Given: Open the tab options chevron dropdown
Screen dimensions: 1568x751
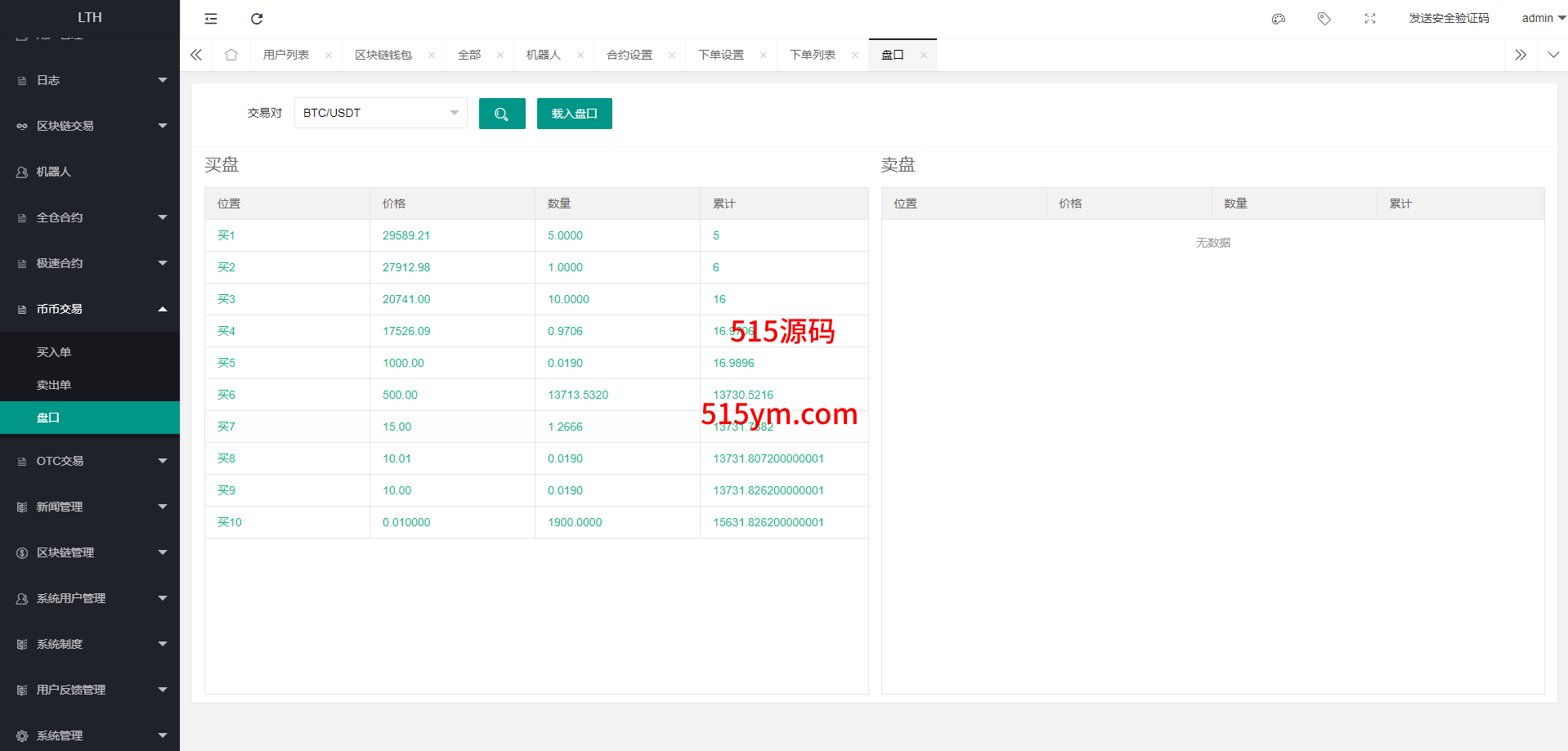Looking at the screenshot, I should (x=1553, y=55).
